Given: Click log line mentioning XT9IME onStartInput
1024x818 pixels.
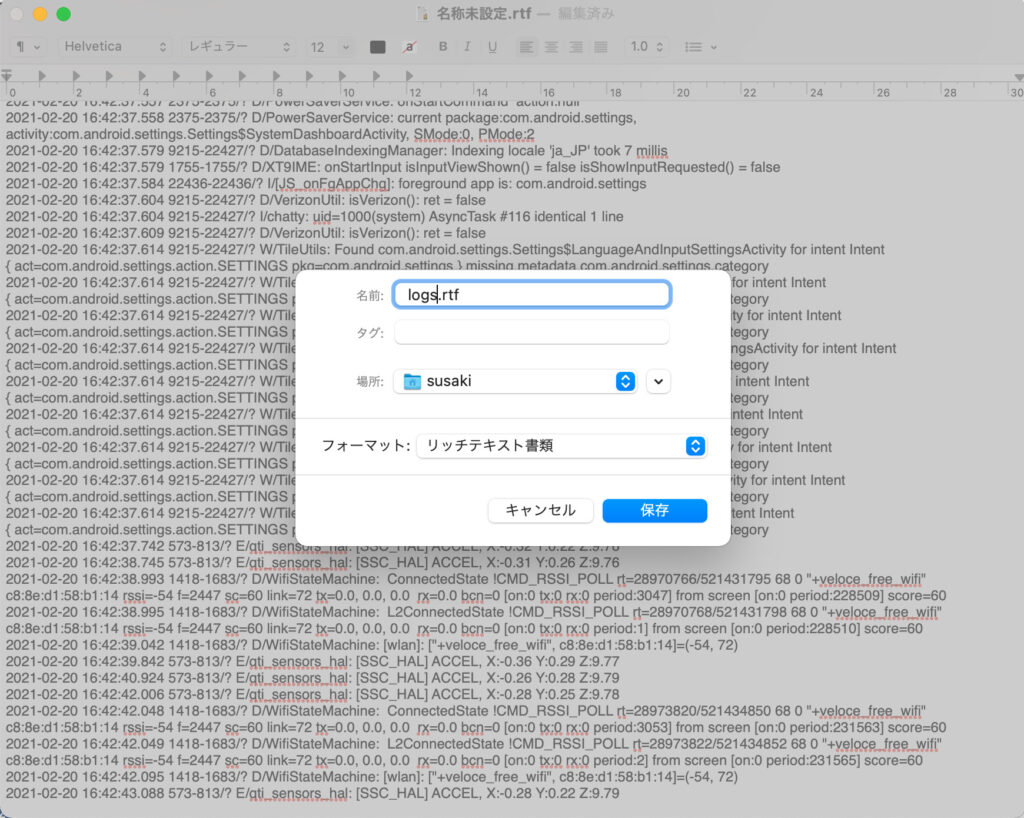Looking at the screenshot, I should pos(392,167).
